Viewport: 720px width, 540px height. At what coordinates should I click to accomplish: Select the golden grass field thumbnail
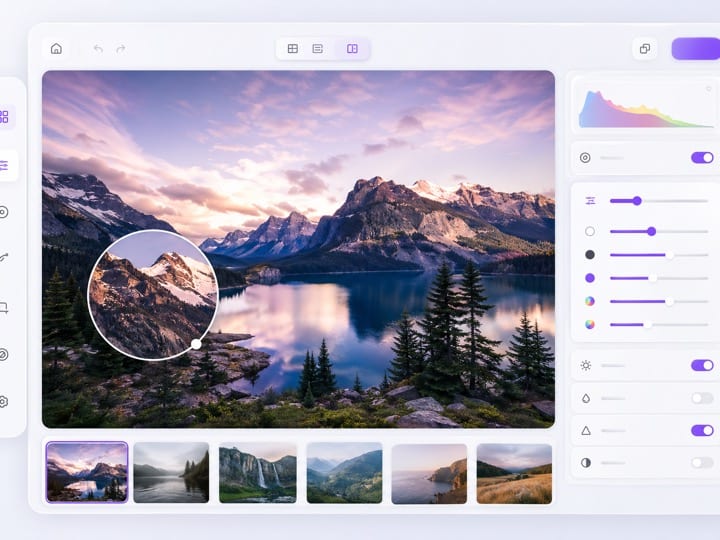coord(514,473)
